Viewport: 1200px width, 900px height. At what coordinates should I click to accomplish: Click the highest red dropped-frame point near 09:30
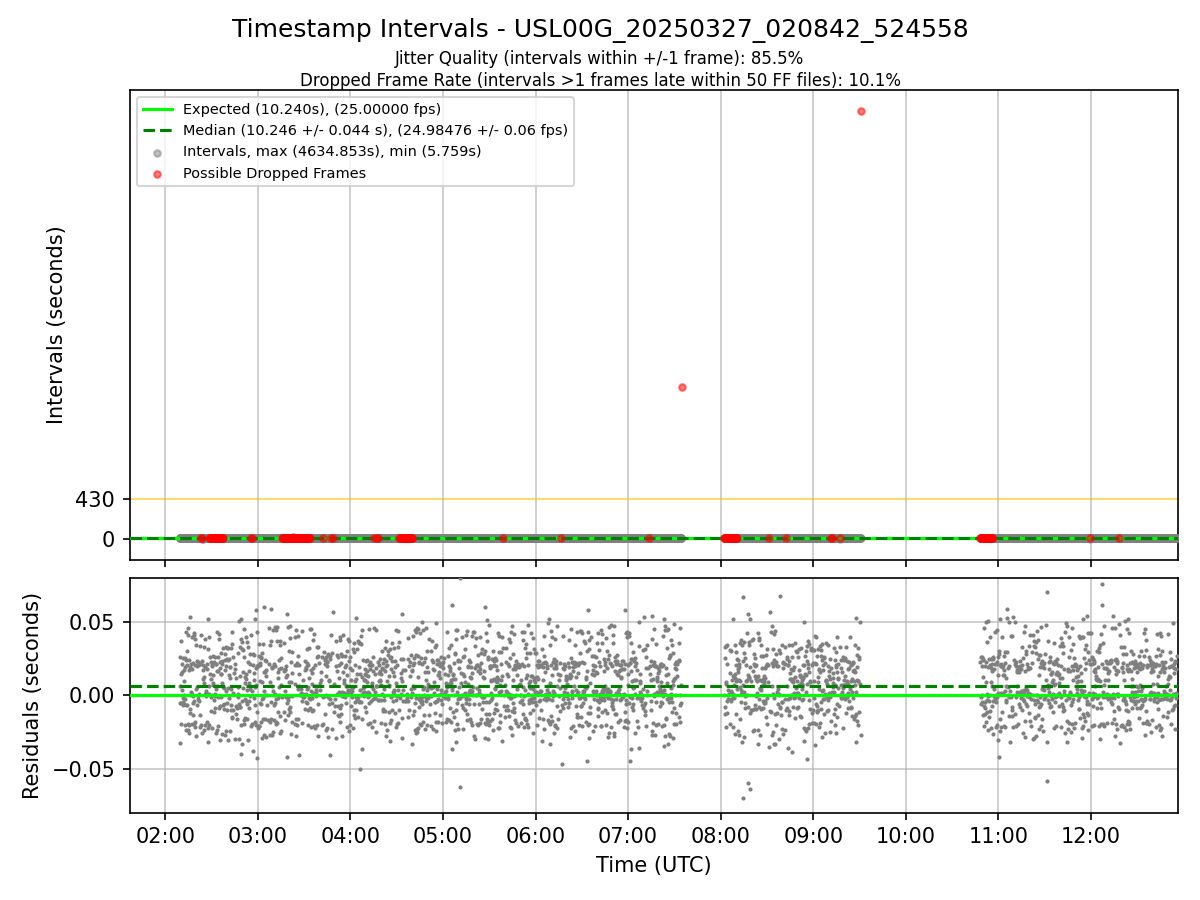861,111
